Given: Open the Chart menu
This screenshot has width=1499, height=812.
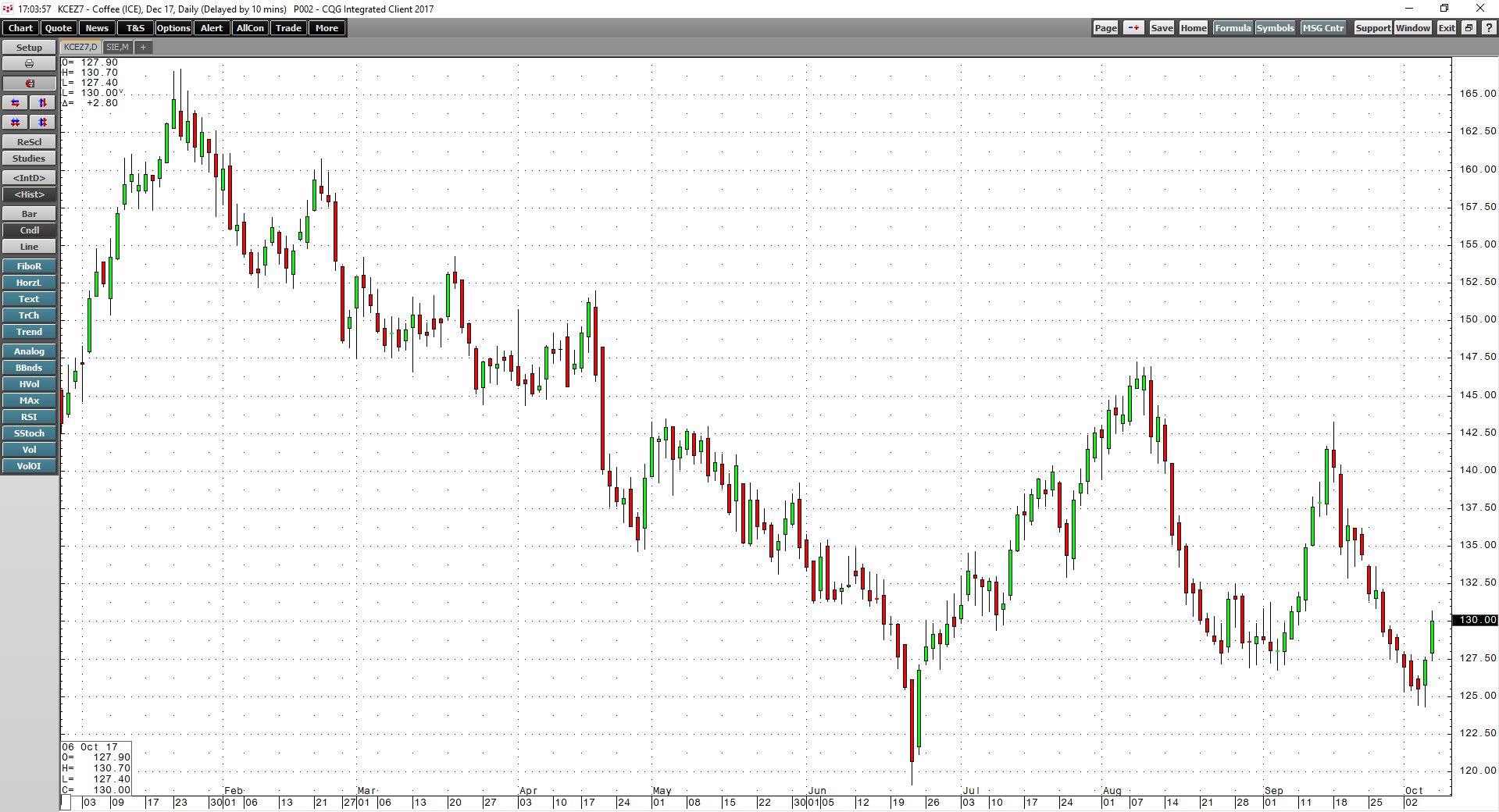Looking at the screenshot, I should tap(20, 28).
